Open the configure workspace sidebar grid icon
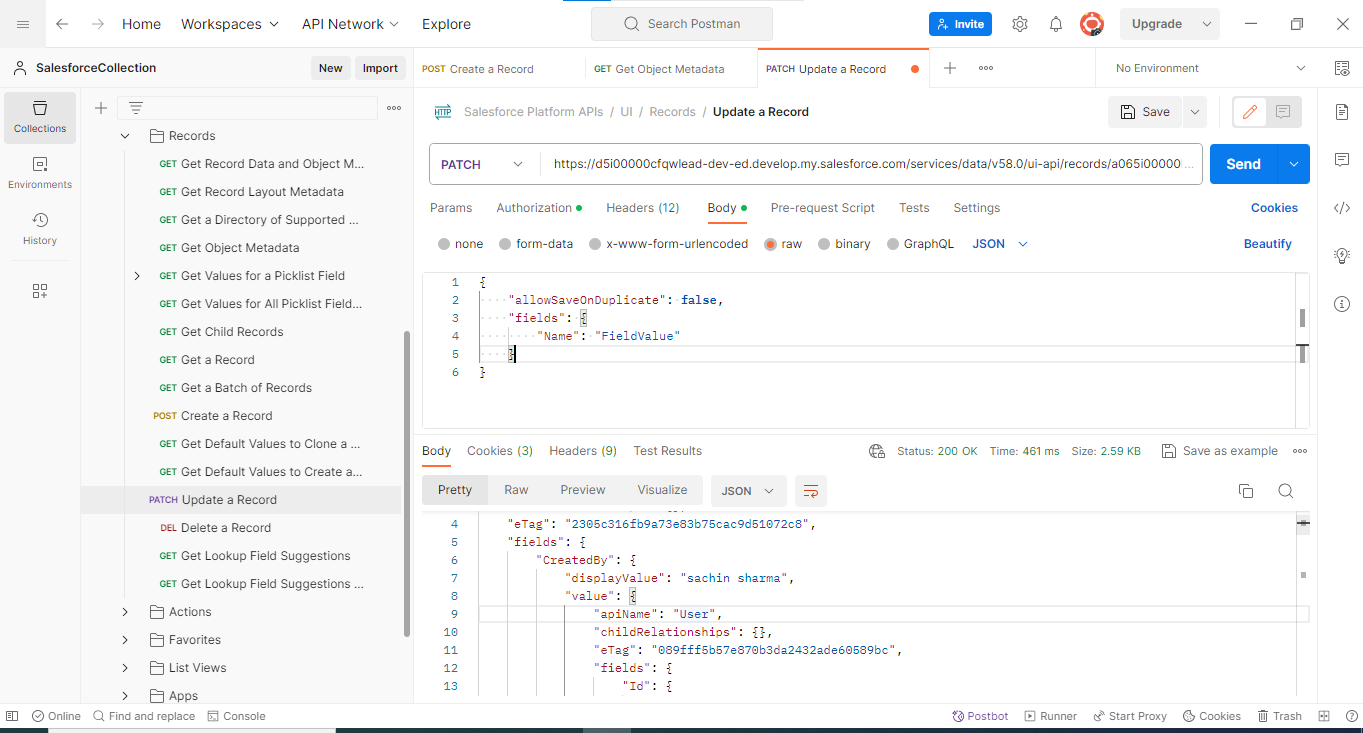1363x733 pixels. pos(40,291)
